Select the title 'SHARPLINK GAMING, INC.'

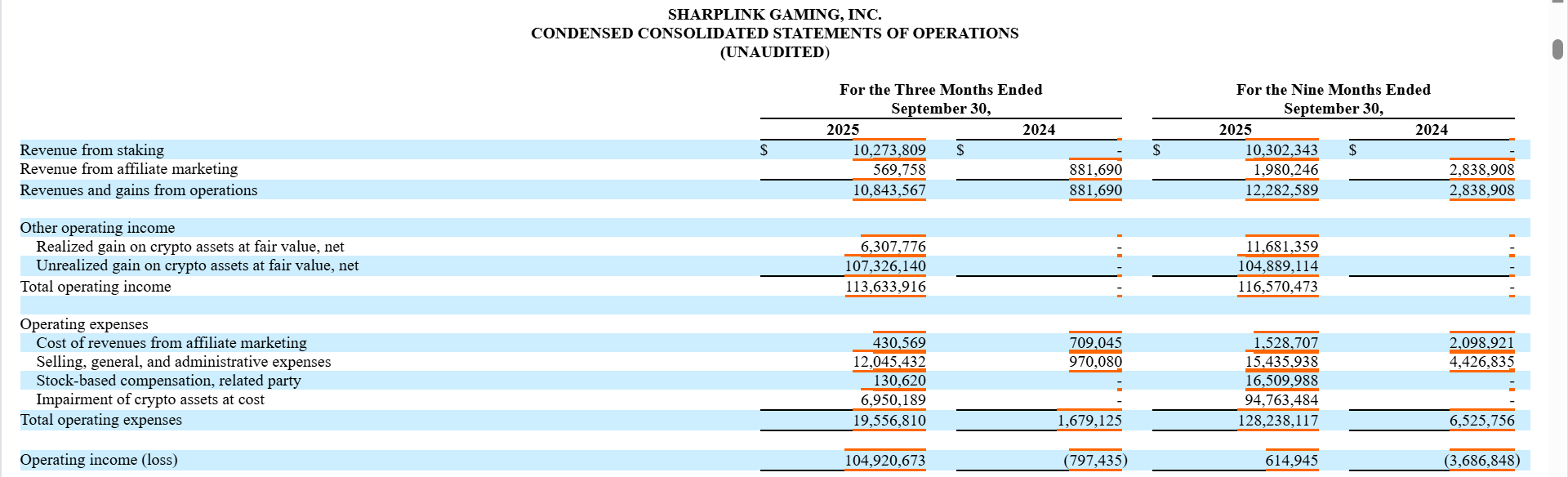(774, 15)
